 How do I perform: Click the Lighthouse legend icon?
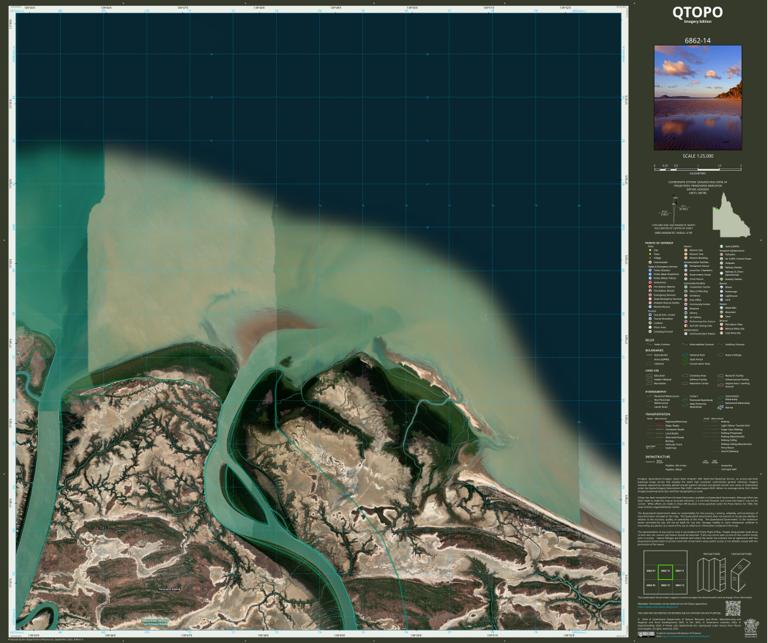coord(721,296)
